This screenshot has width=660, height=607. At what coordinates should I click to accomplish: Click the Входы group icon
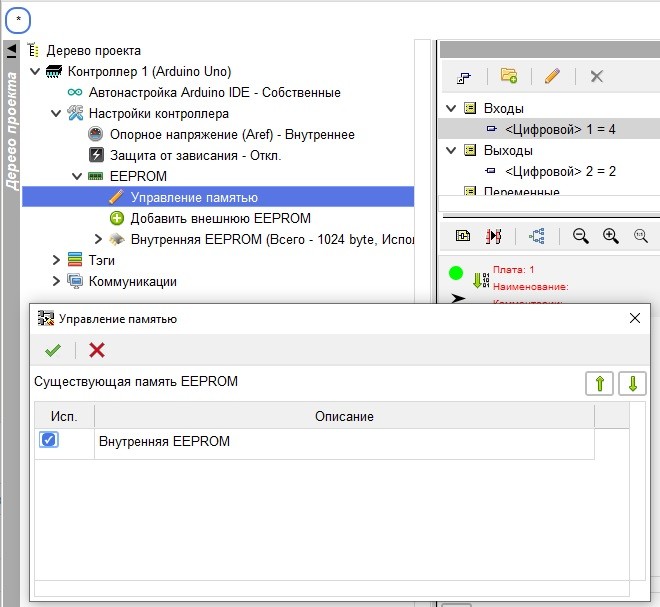470,108
